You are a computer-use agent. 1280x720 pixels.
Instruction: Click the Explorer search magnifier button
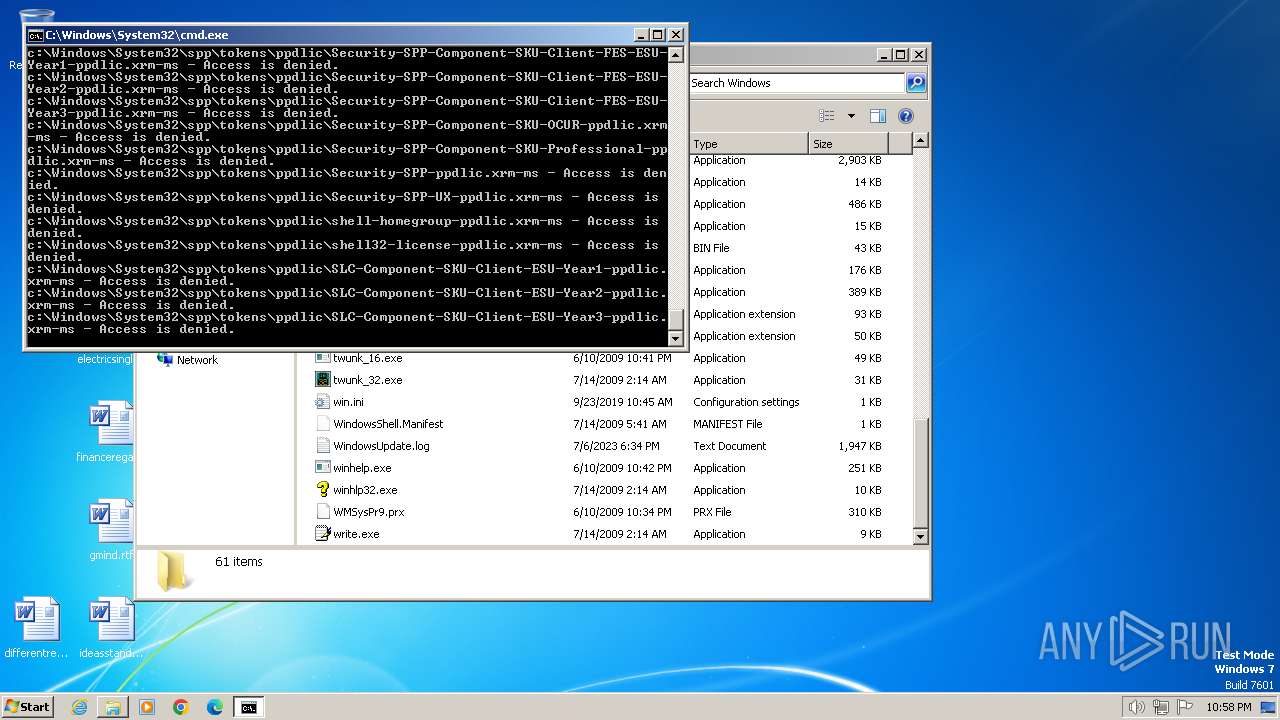915,83
